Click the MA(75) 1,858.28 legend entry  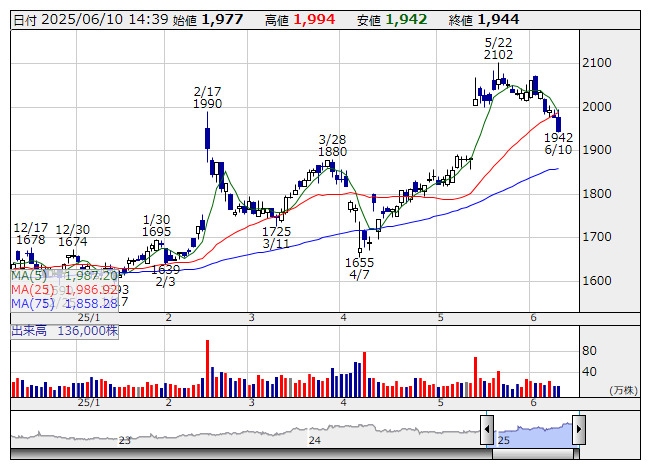[x=65, y=304]
